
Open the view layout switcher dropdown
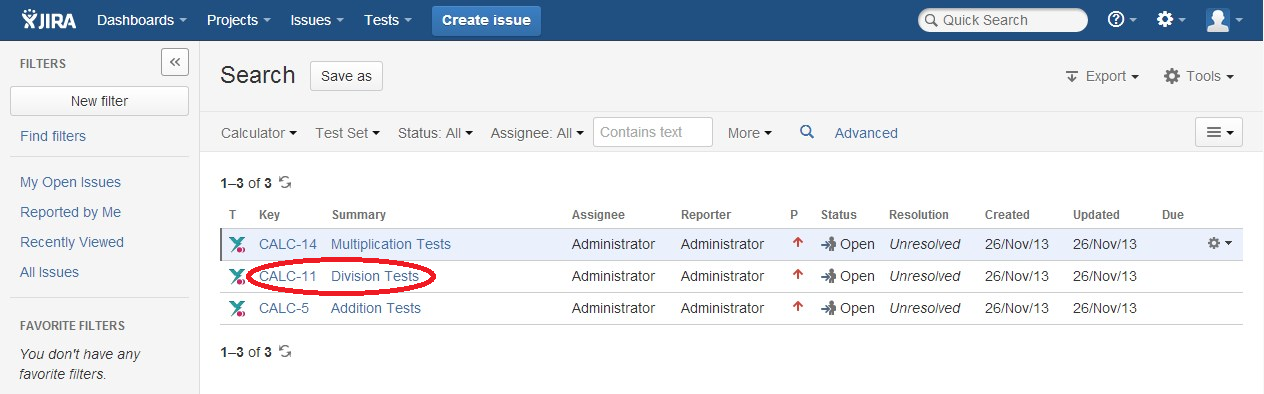1219,132
